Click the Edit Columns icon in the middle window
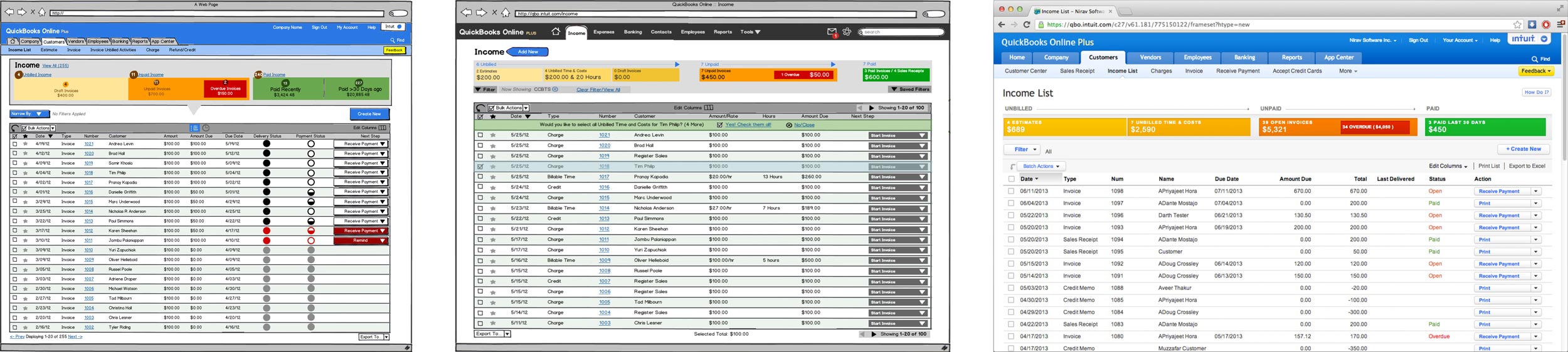 [709, 108]
